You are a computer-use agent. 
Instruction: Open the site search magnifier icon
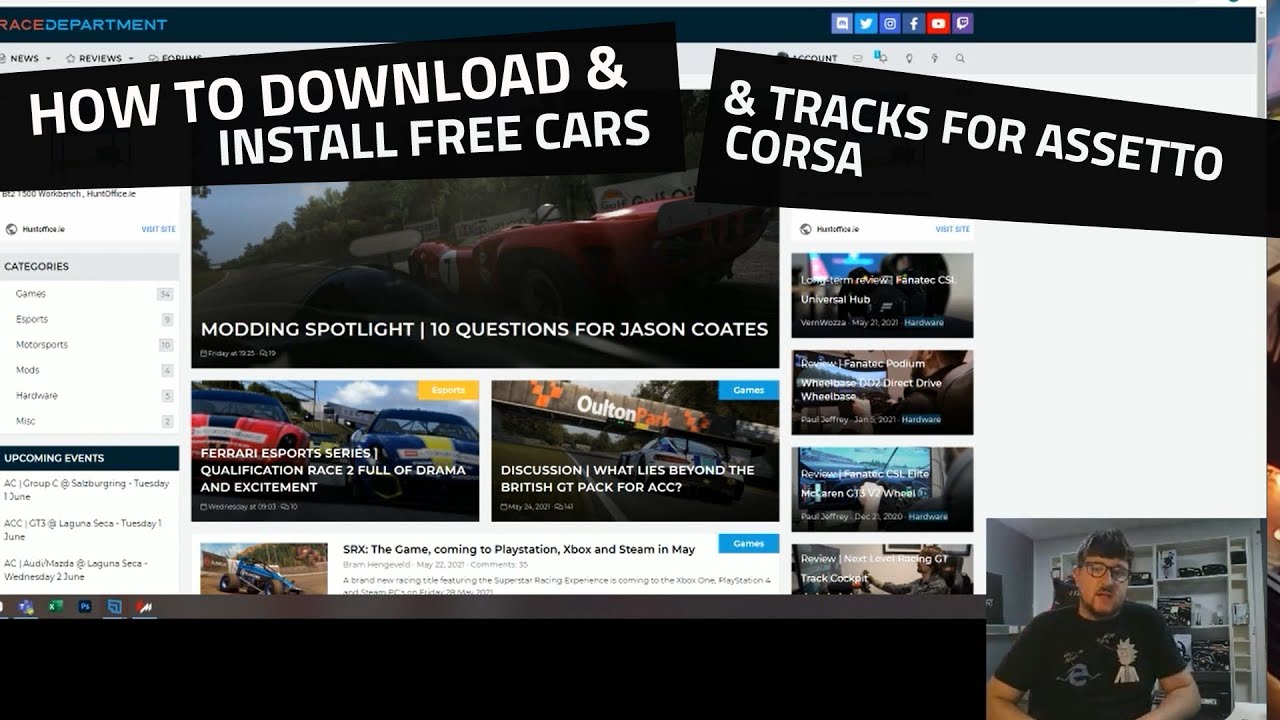tap(960, 59)
